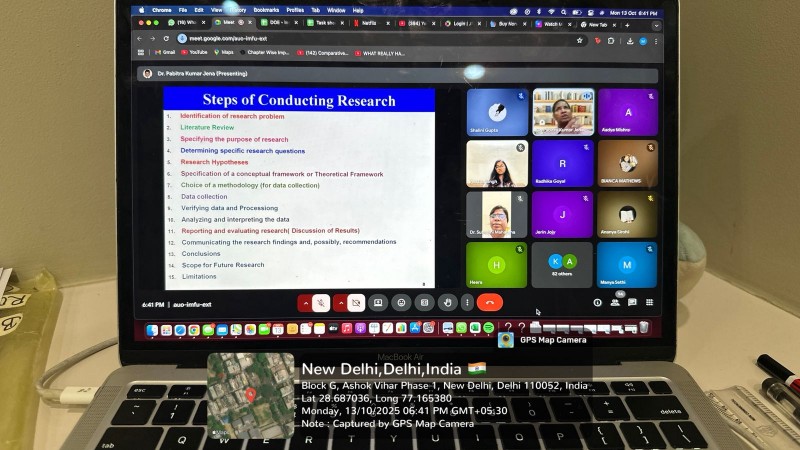Open the emoji reactions button
Viewport: 800px width, 450px height.
[401, 302]
